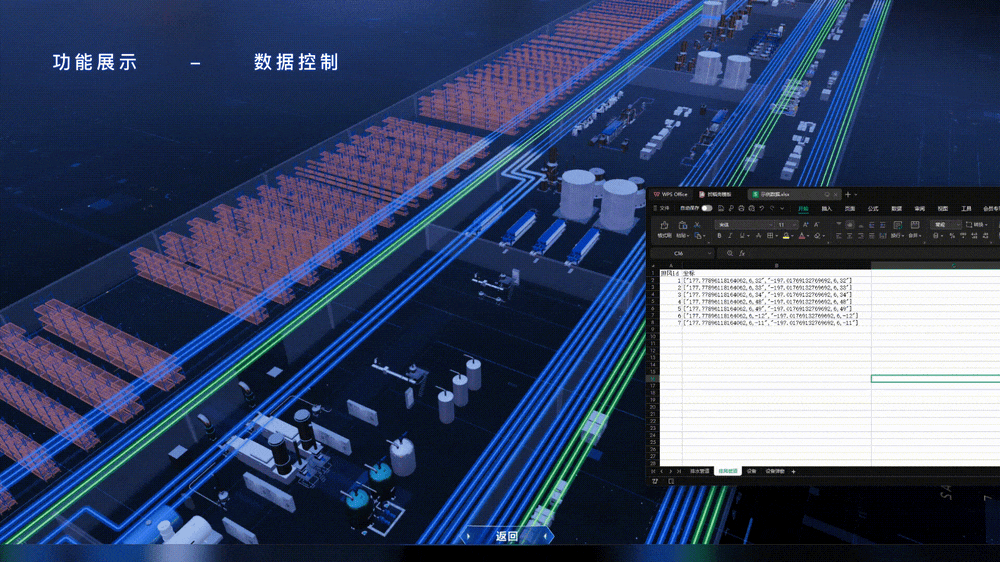The width and height of the screenshot is (1000, 562).
Task: Switch to the 排风管道 sheet tab
Action: [x=728, y=471]
